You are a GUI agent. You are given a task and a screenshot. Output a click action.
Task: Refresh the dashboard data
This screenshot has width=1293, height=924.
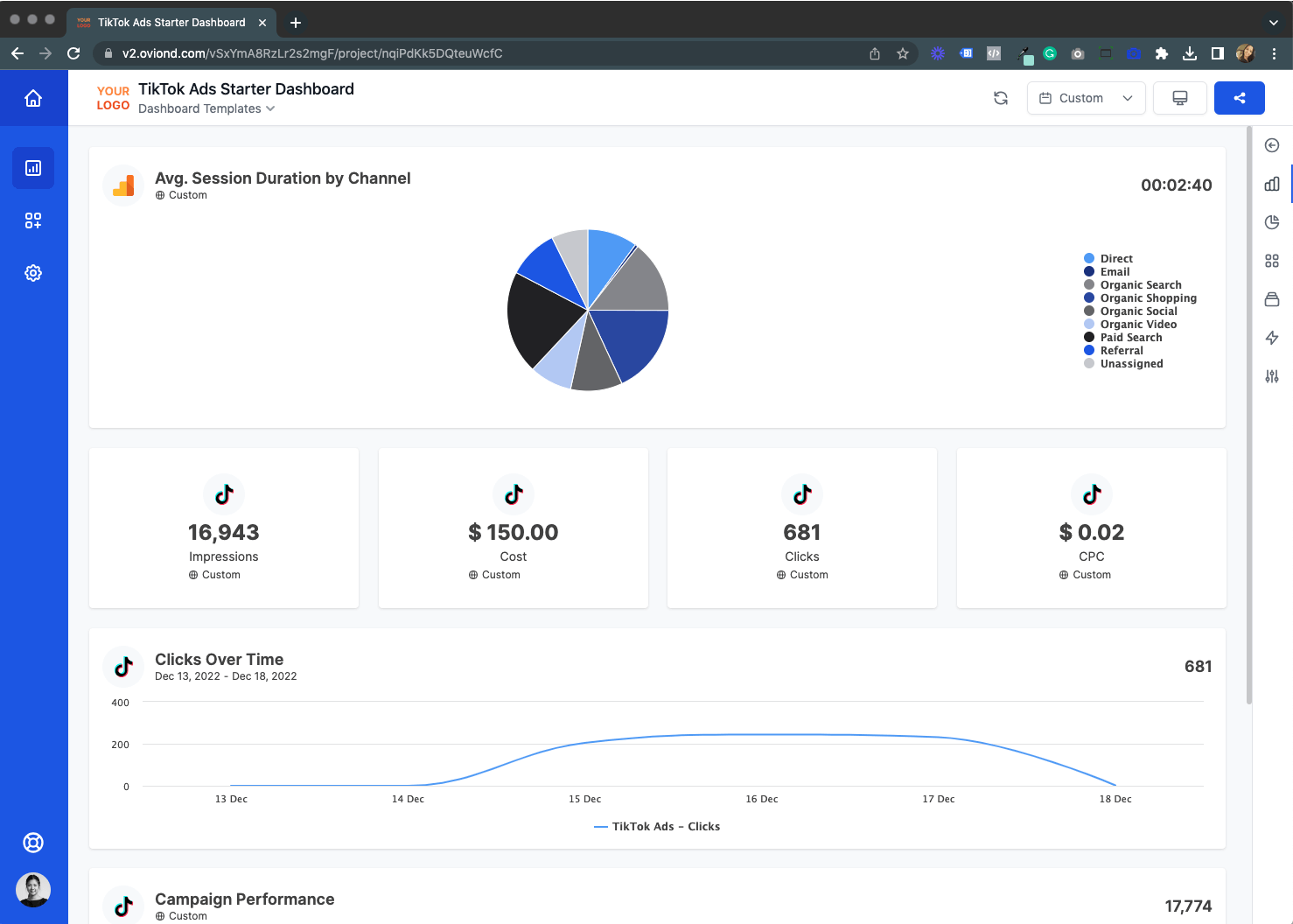pos(1000,98)
